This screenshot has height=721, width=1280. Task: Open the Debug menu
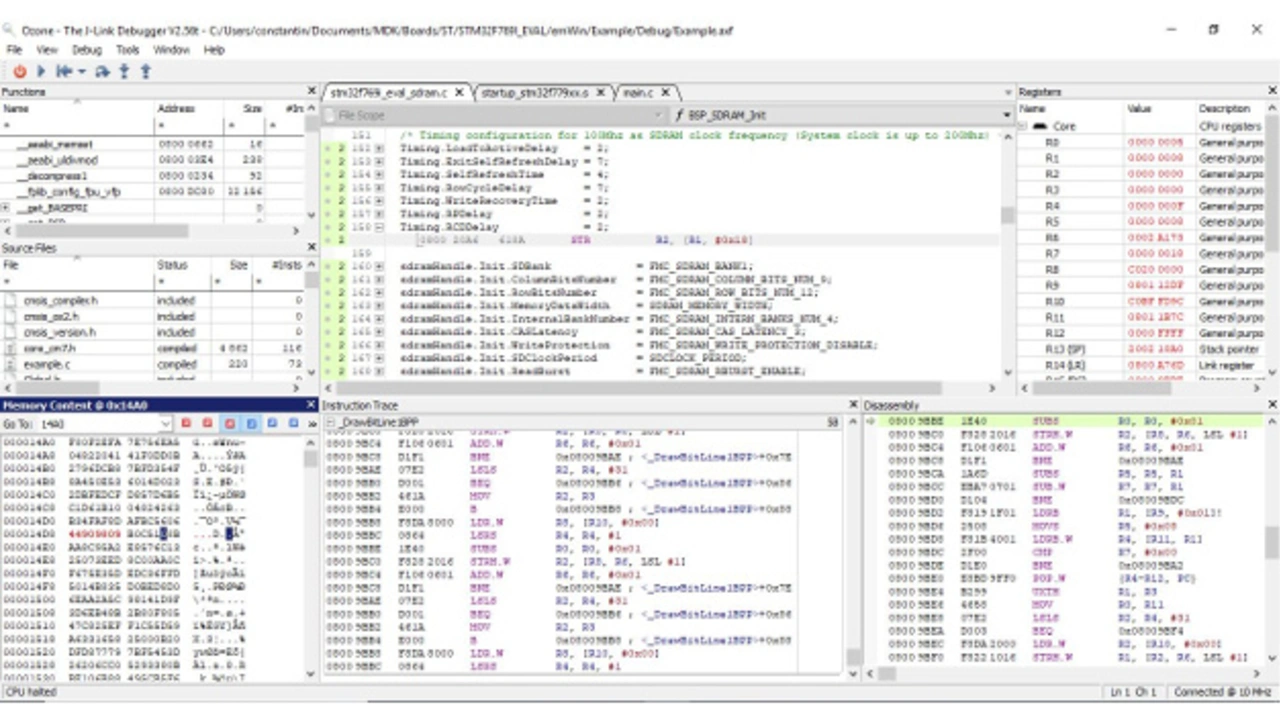point(87,49)
